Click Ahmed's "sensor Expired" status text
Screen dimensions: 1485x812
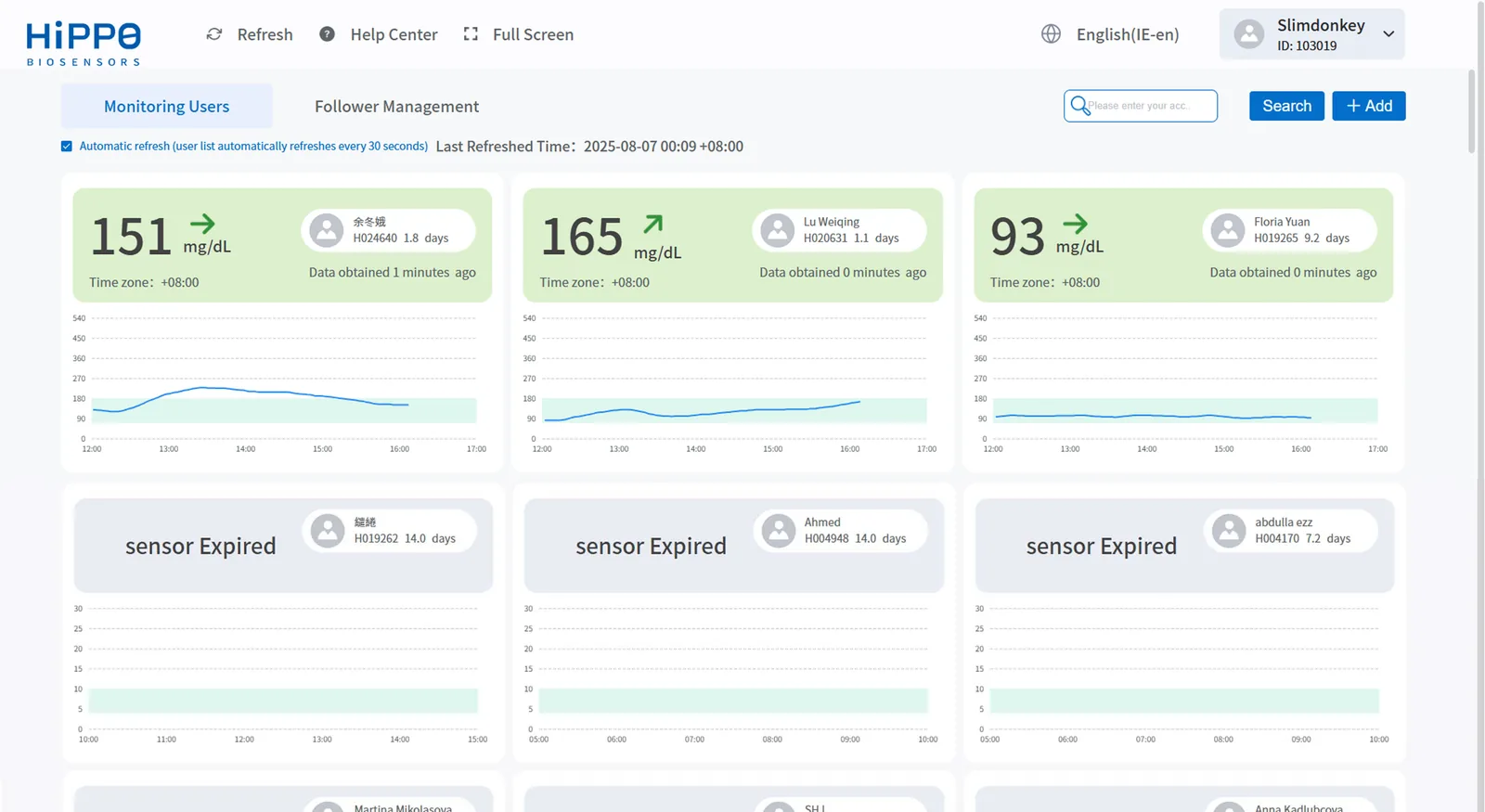pyautogui.click(x=651, y=546)
